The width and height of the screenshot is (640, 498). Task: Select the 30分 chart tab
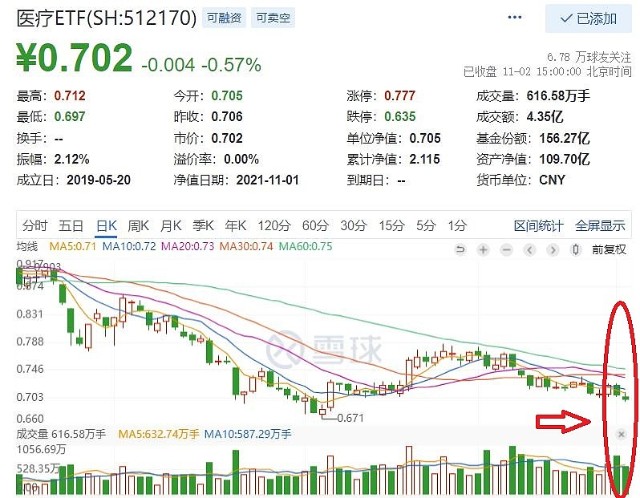coord(353,225)
